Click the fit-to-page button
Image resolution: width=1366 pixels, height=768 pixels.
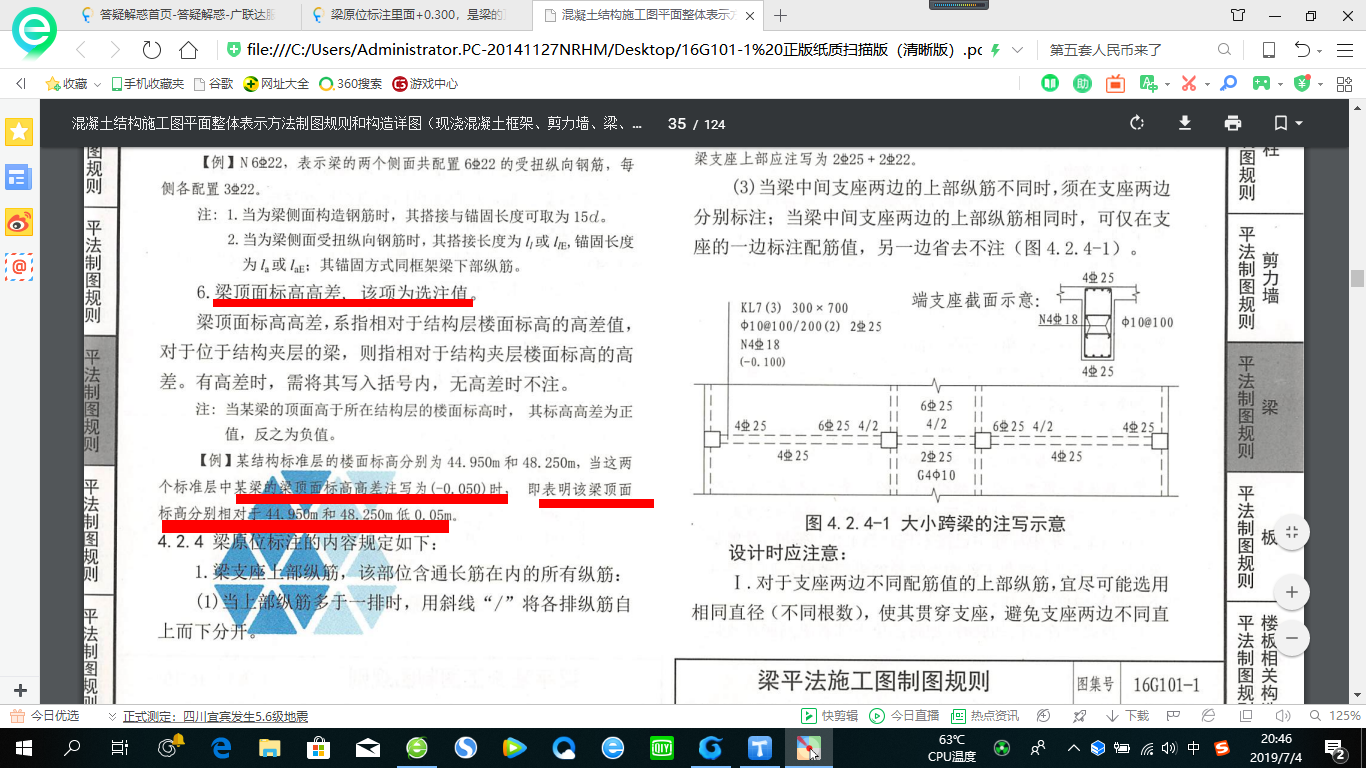click(x=1292, y=532)
